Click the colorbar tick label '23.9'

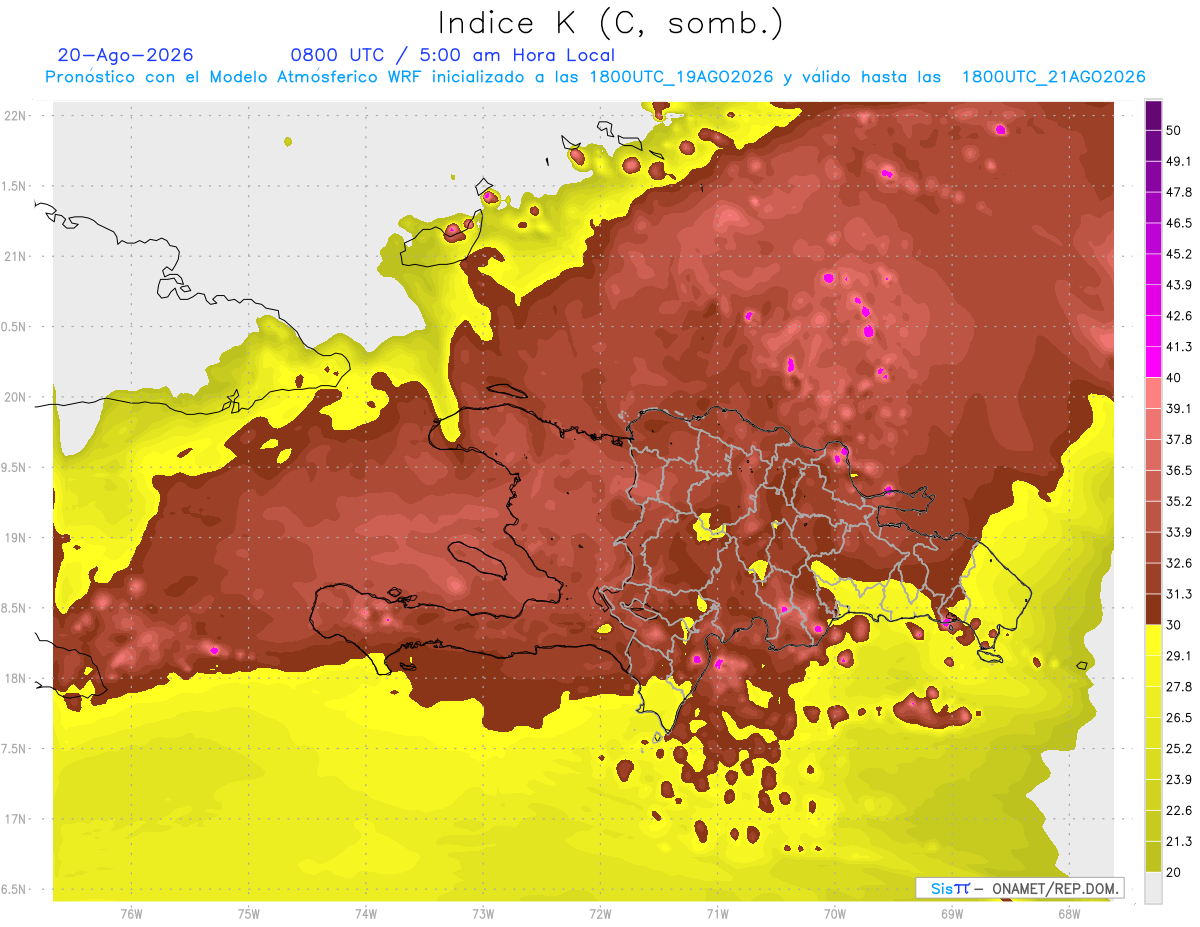pyautogui.click(x=1179, y=779)
